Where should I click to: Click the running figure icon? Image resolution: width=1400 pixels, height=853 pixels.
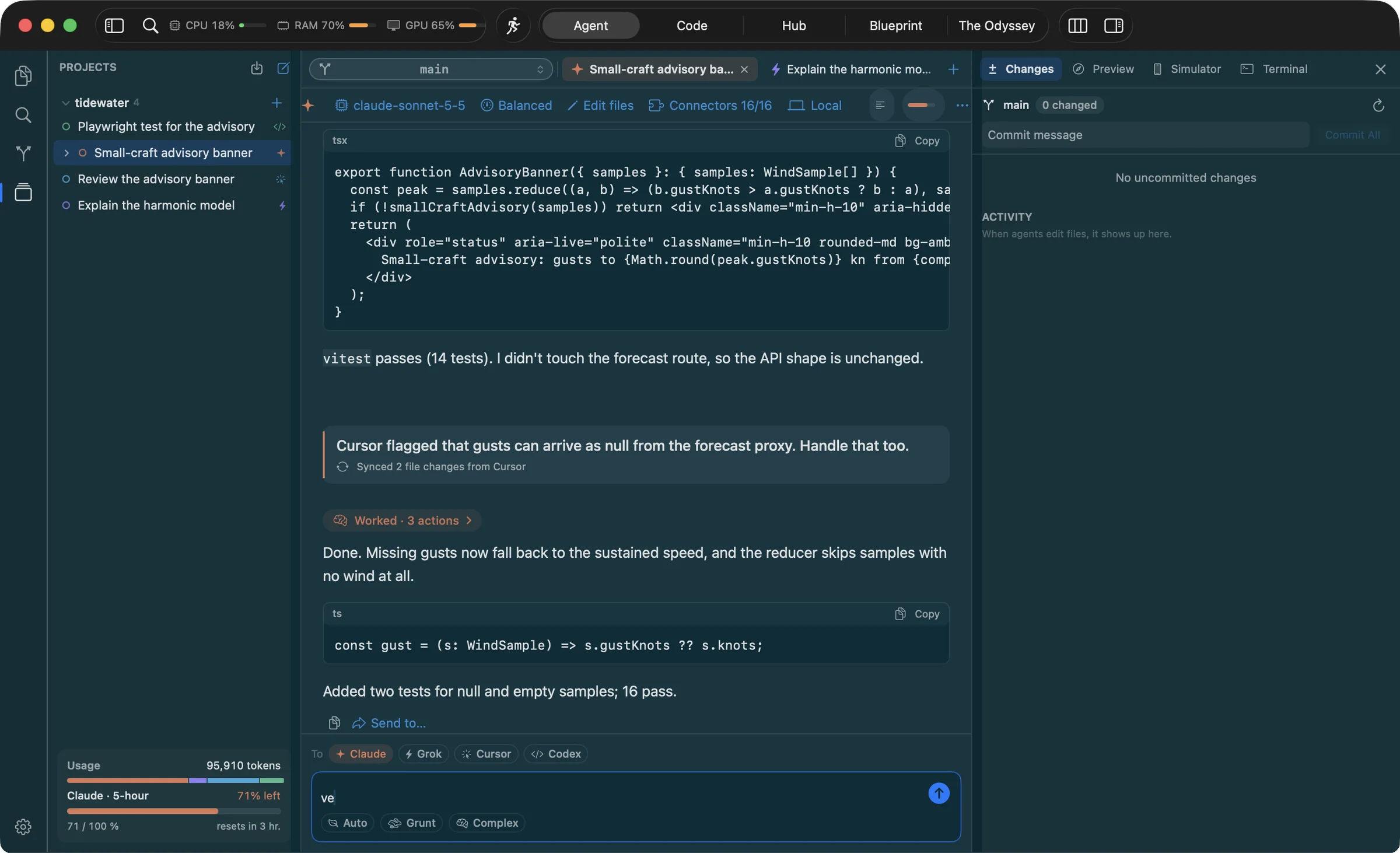[x=513, y=25]
